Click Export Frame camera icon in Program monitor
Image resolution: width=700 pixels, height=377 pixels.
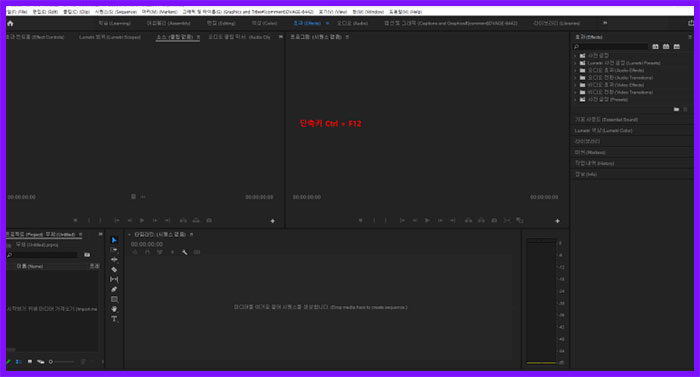click(494, 221)
